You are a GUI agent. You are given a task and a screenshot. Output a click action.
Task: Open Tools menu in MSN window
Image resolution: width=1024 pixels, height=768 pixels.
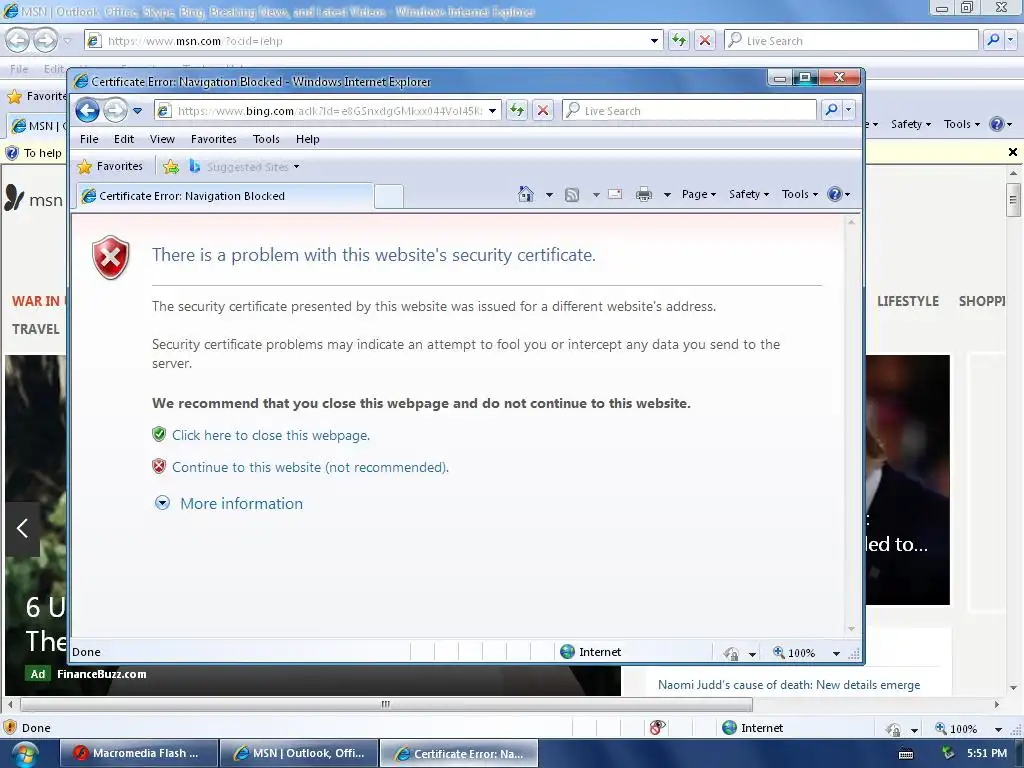[961, 124]
